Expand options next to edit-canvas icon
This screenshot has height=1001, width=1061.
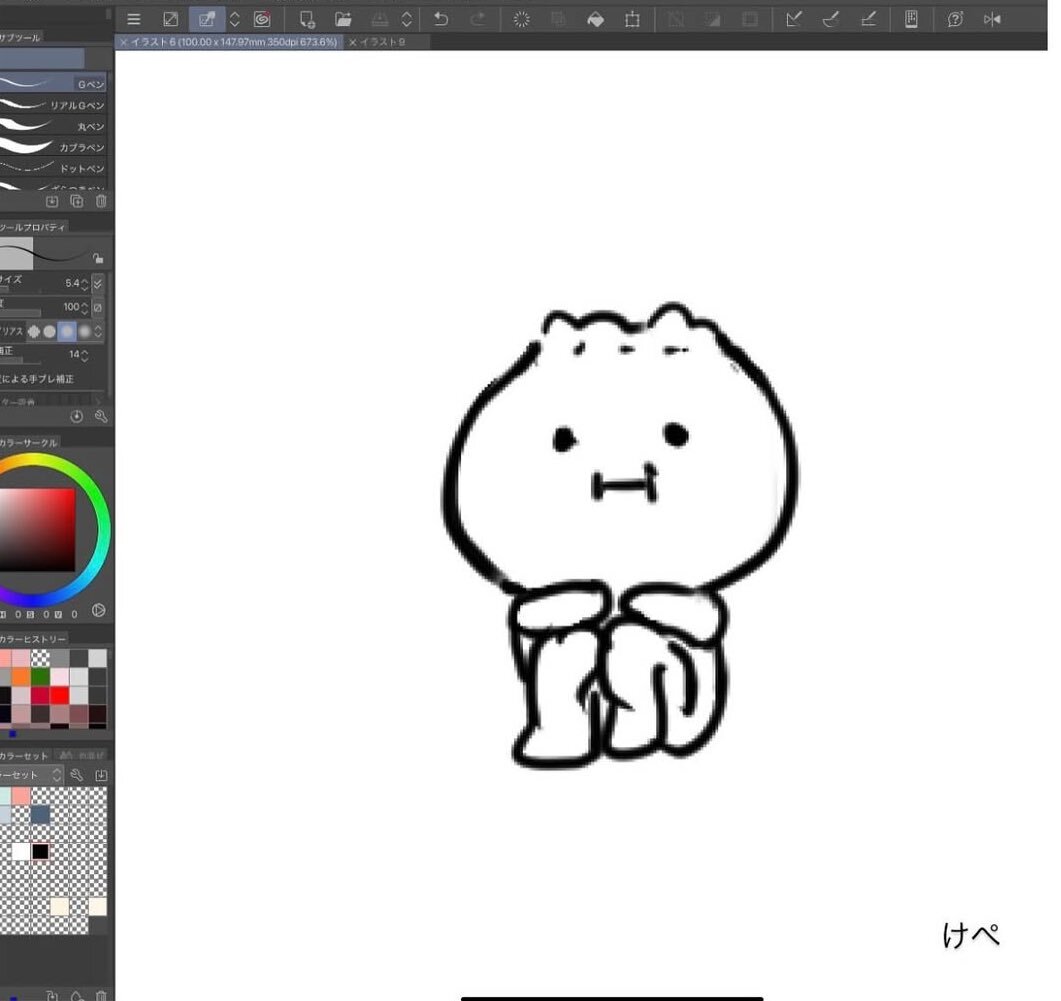click(234, 20)
